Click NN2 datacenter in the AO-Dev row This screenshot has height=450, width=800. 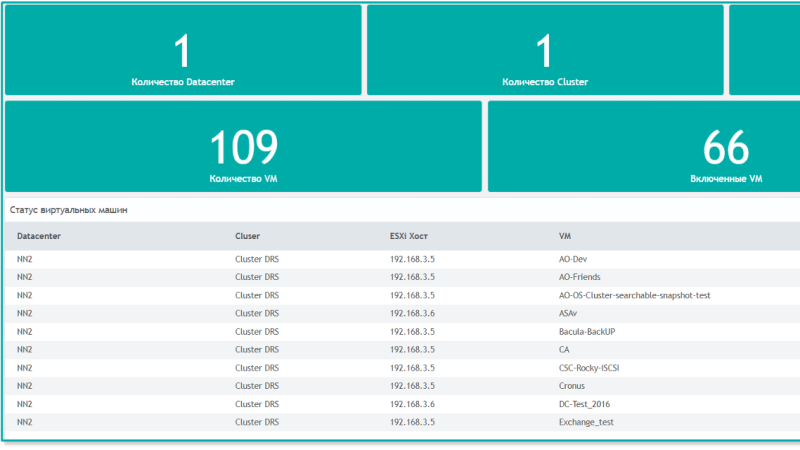pos(24,259)
